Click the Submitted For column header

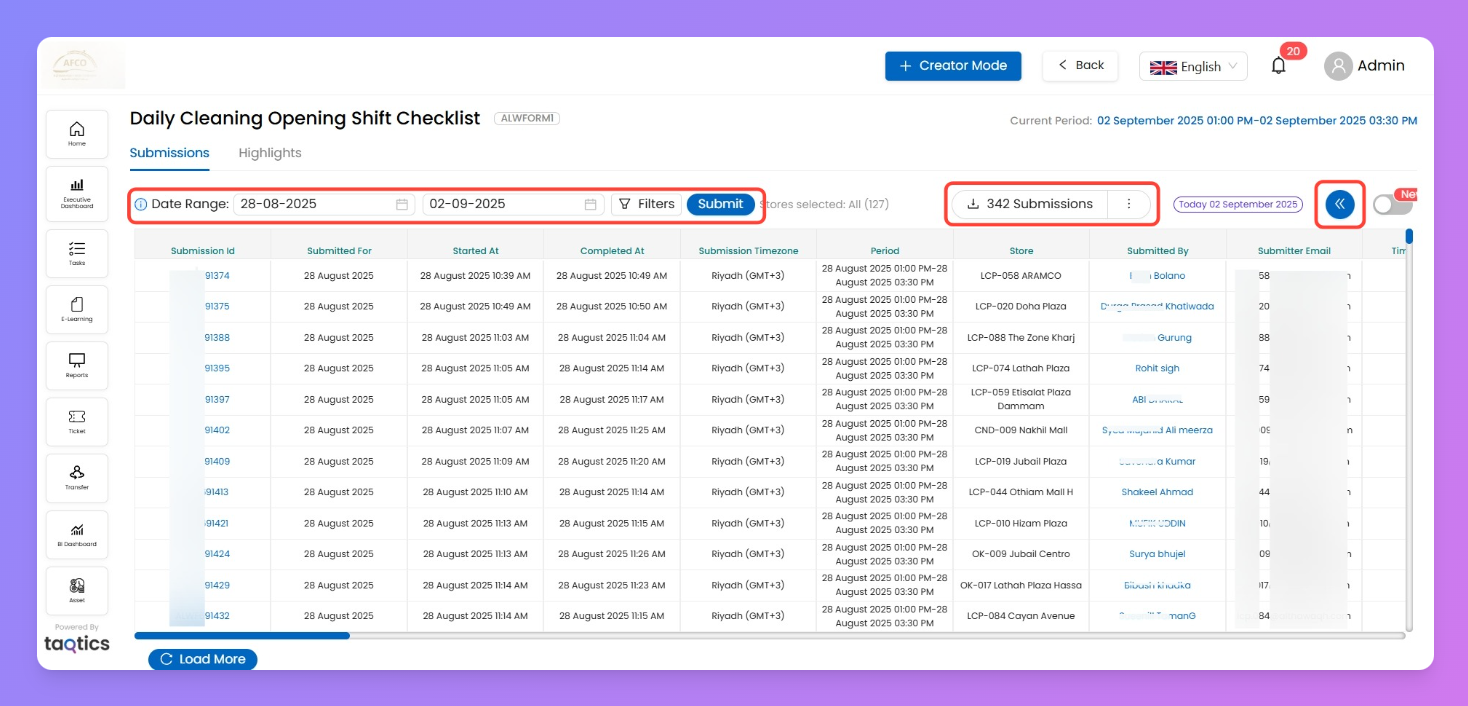pos(339,251)
